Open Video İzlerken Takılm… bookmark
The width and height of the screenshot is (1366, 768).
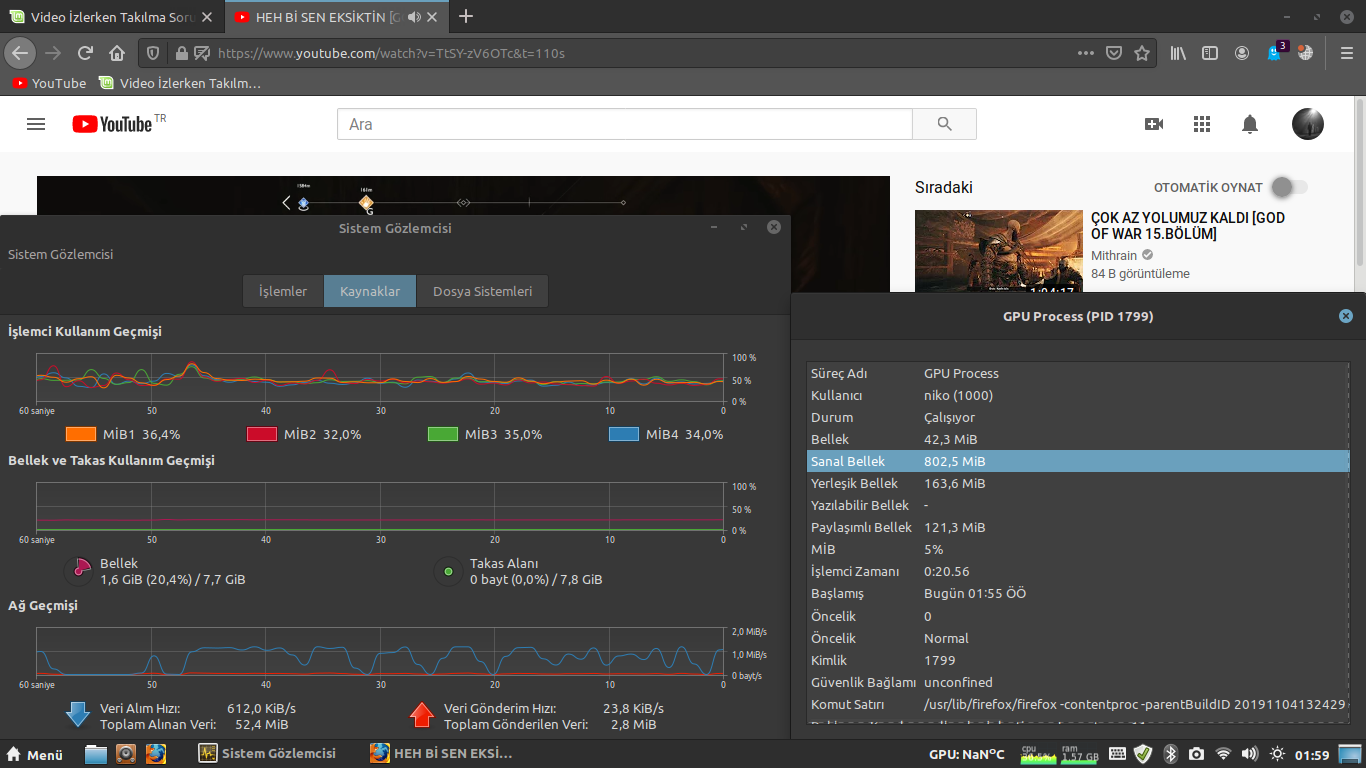pyautogui.click(x=179, y=83)
